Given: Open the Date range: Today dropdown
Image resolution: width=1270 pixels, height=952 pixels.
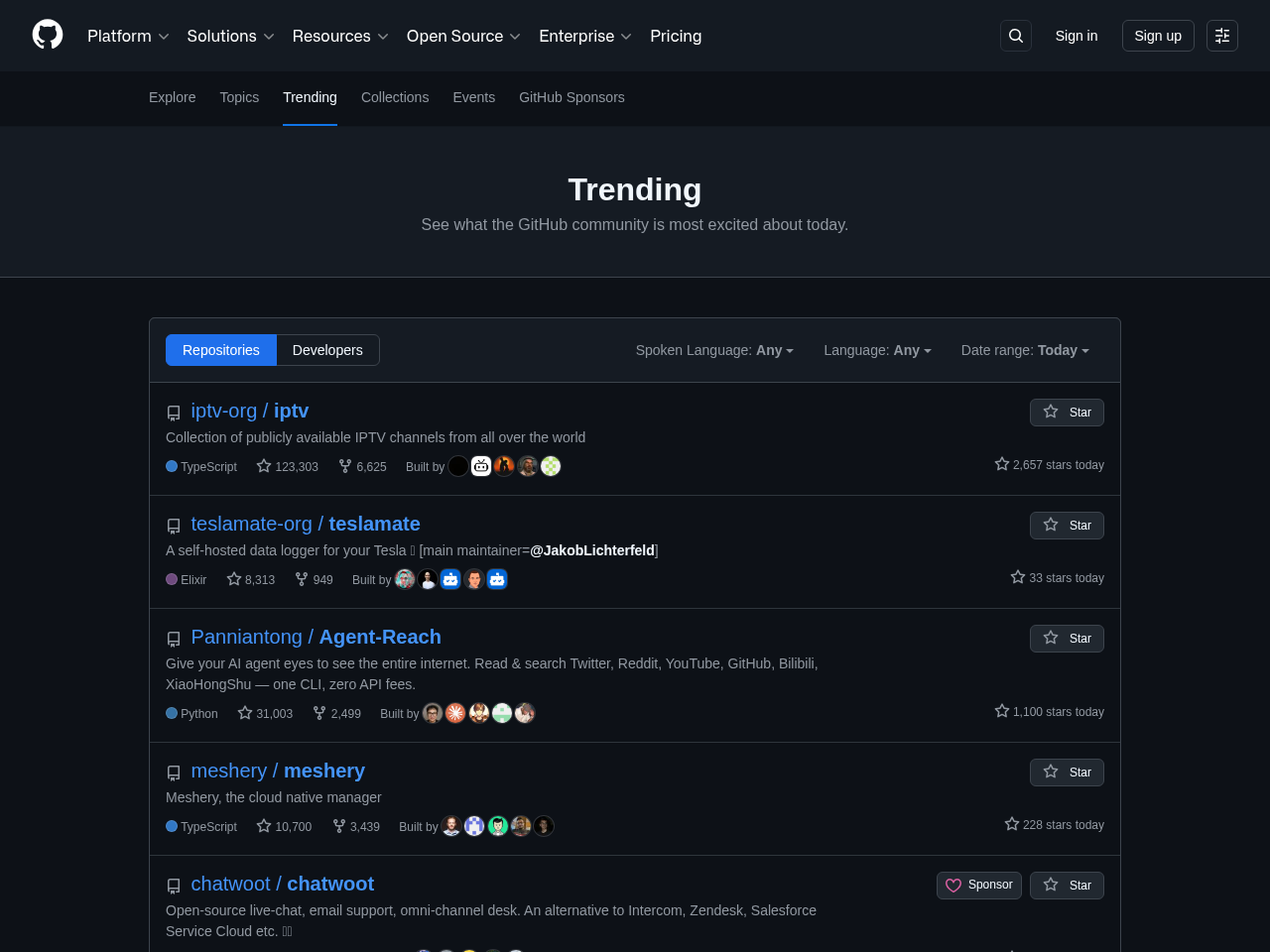Looking at the screenshot, I should point(1025,350).
